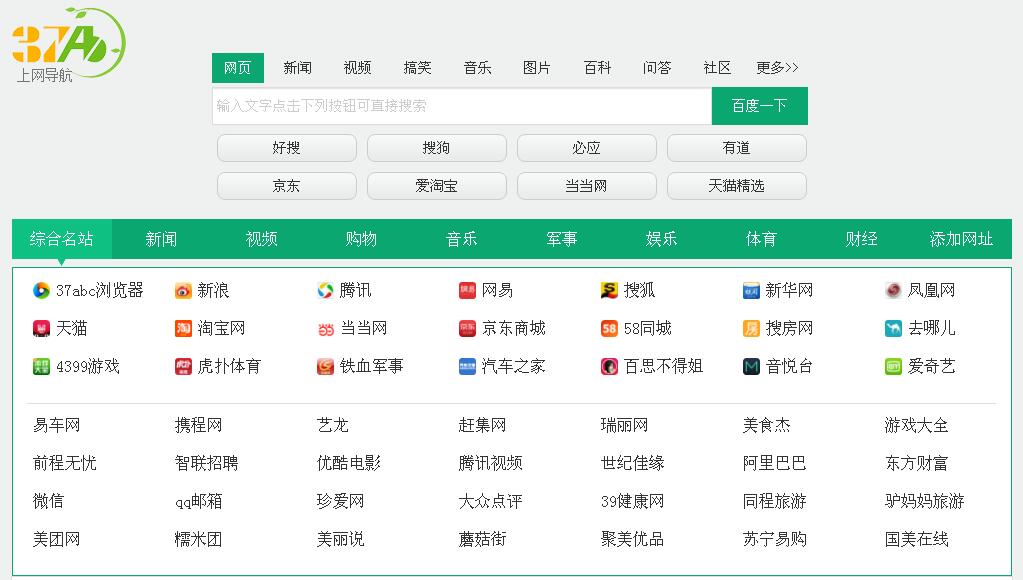Focus the search text input box
Screen dimensions: 1023x580
pos(462,106)
